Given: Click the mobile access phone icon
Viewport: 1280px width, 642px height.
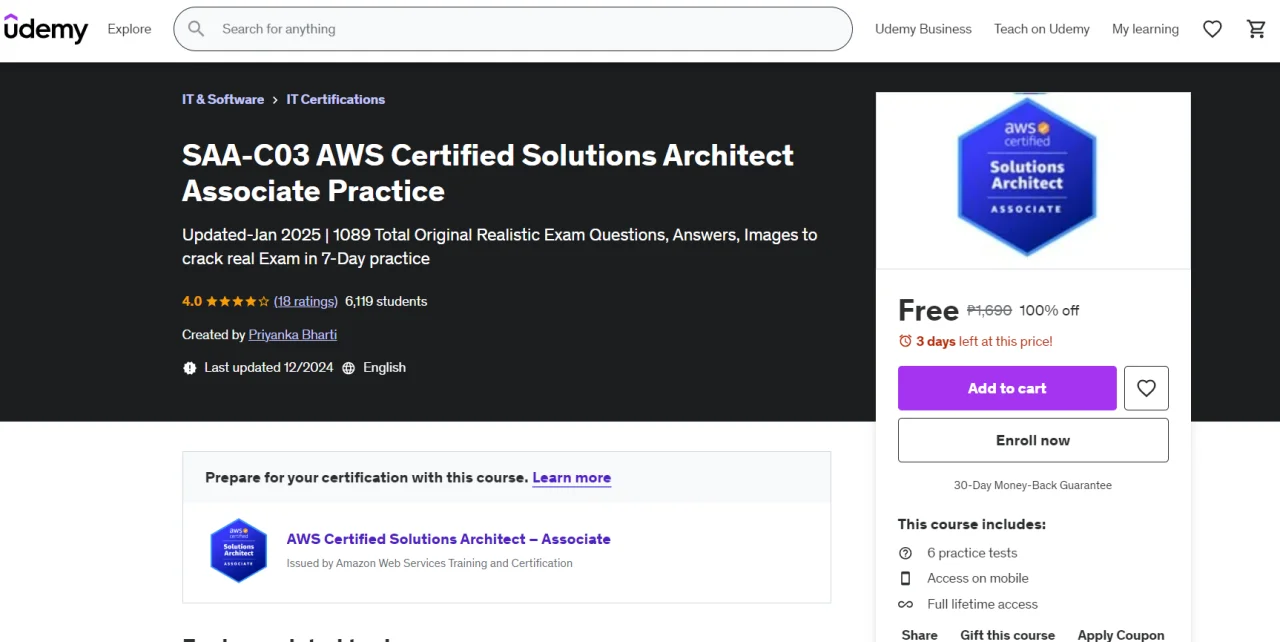Looking at the screenshot, I should (x=905, y=578).
